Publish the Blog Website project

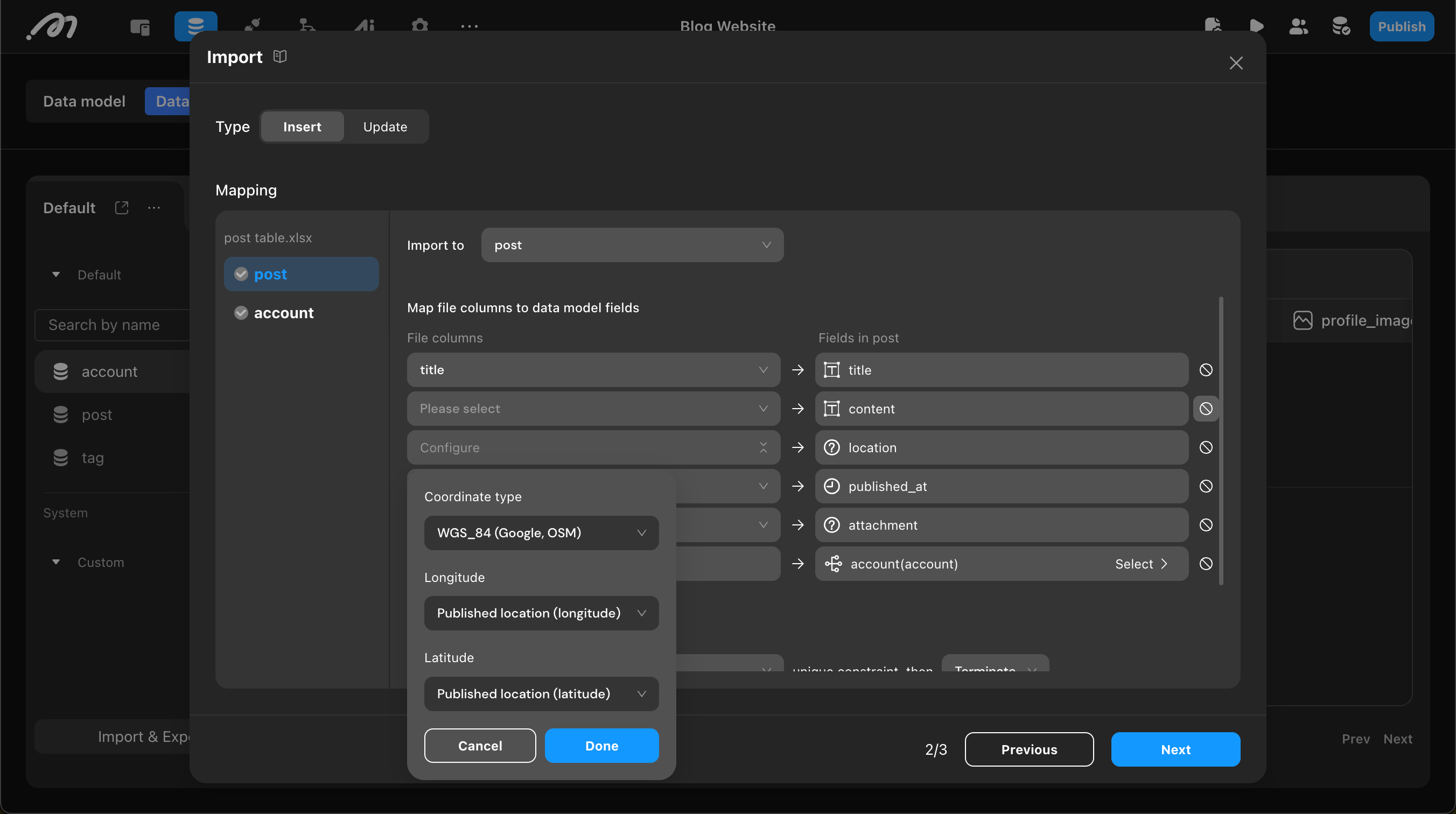tap(1402, 26)
